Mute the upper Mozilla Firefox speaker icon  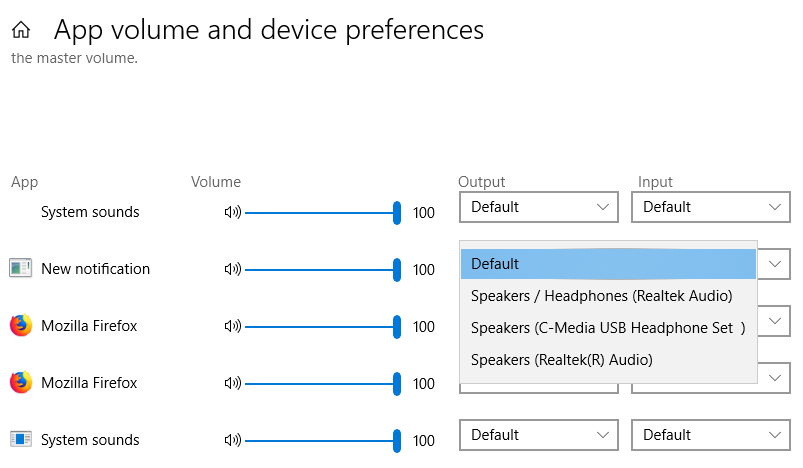pos(233,326)
